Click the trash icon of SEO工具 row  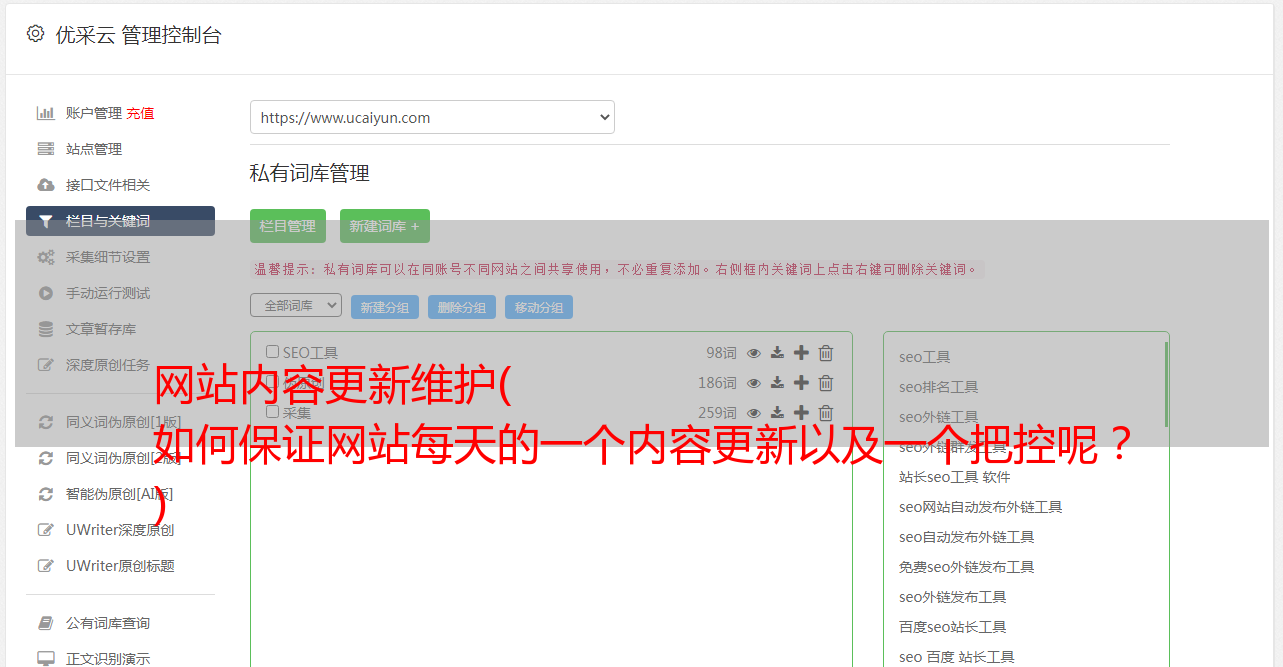click(x=826, y=353)
